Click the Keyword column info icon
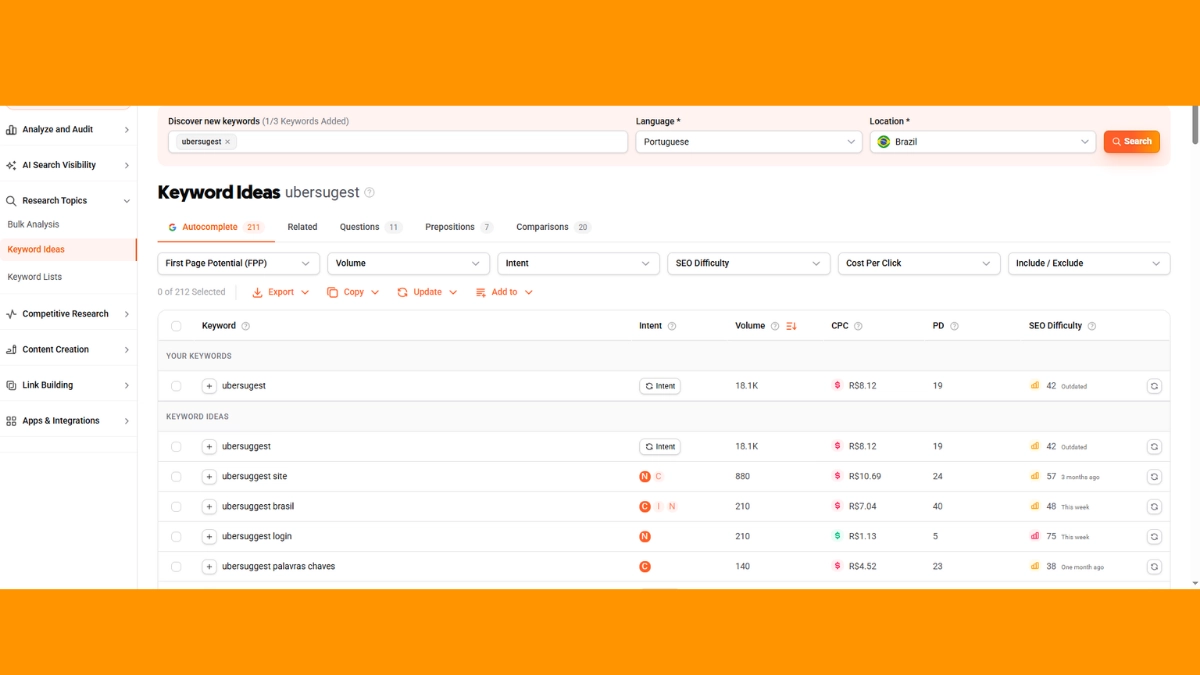Viewport: 1200px width, 675px height. 246,326
